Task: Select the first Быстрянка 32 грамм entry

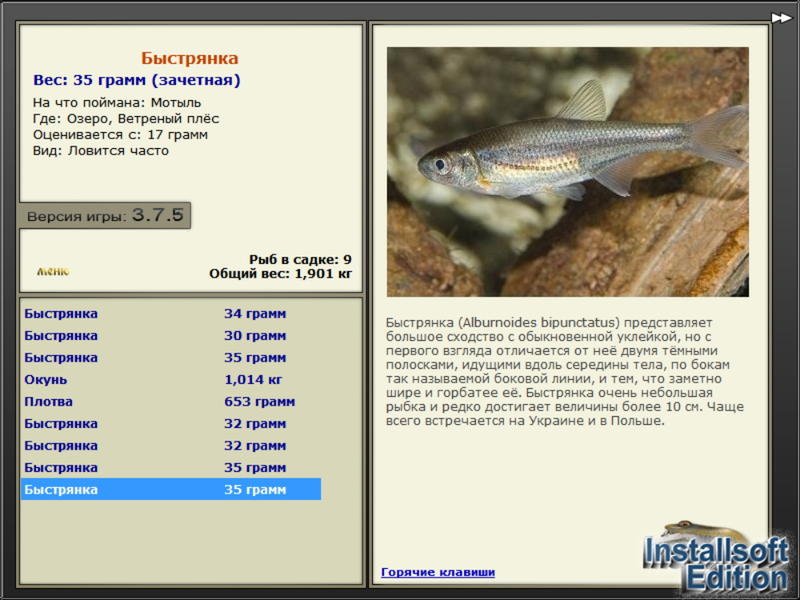Action: pos(171,423)
